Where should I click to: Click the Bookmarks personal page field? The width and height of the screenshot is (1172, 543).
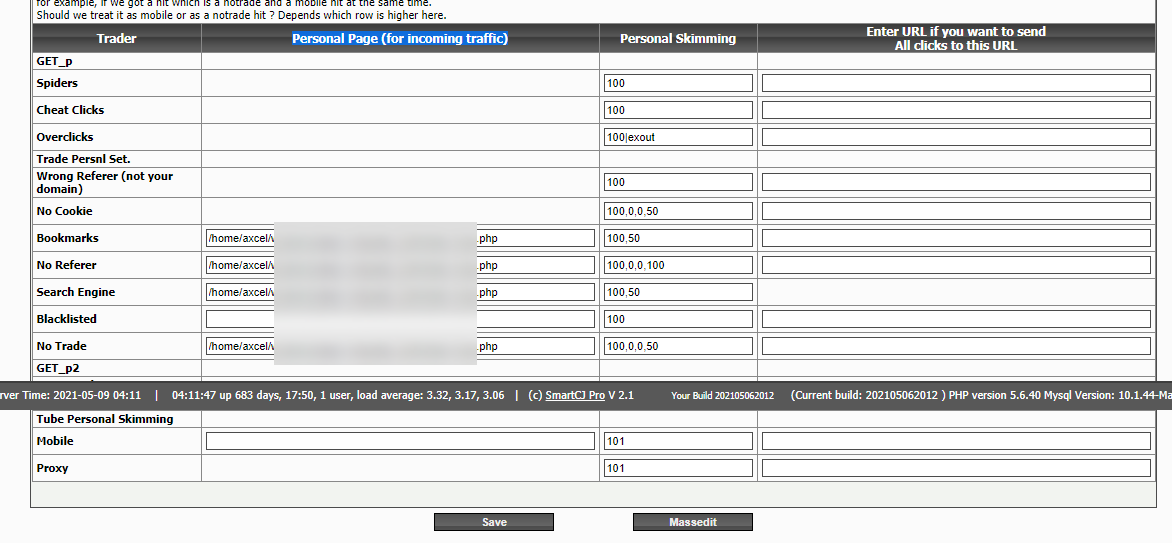tap(401, 238)
